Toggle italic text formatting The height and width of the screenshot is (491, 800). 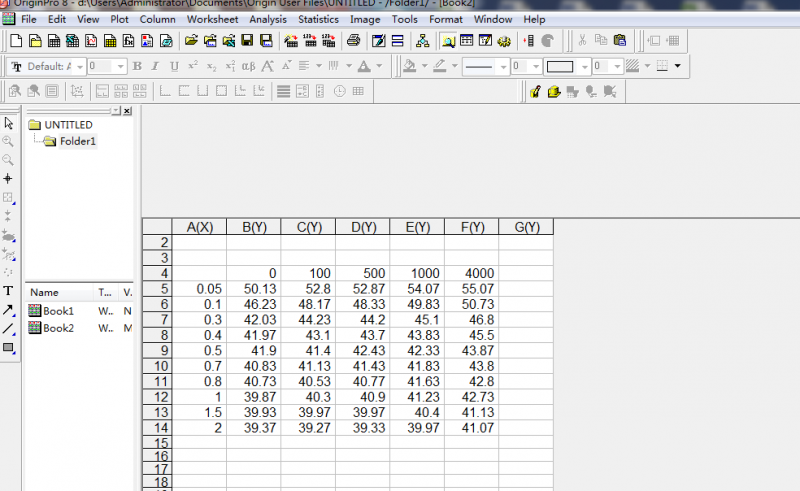[x=155, y=66]
